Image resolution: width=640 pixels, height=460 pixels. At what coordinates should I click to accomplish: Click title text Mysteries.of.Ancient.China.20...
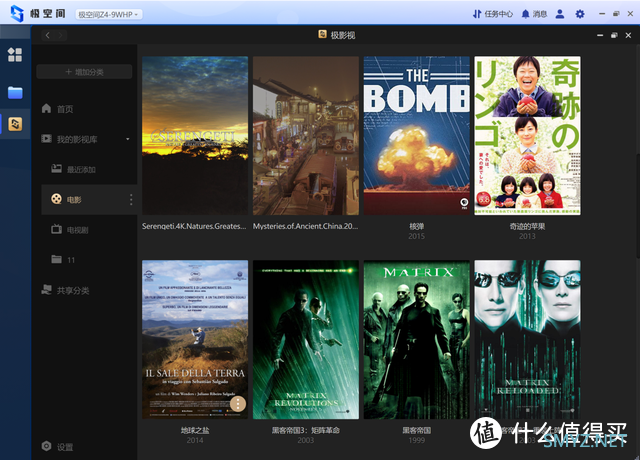(x=306, y=226)
